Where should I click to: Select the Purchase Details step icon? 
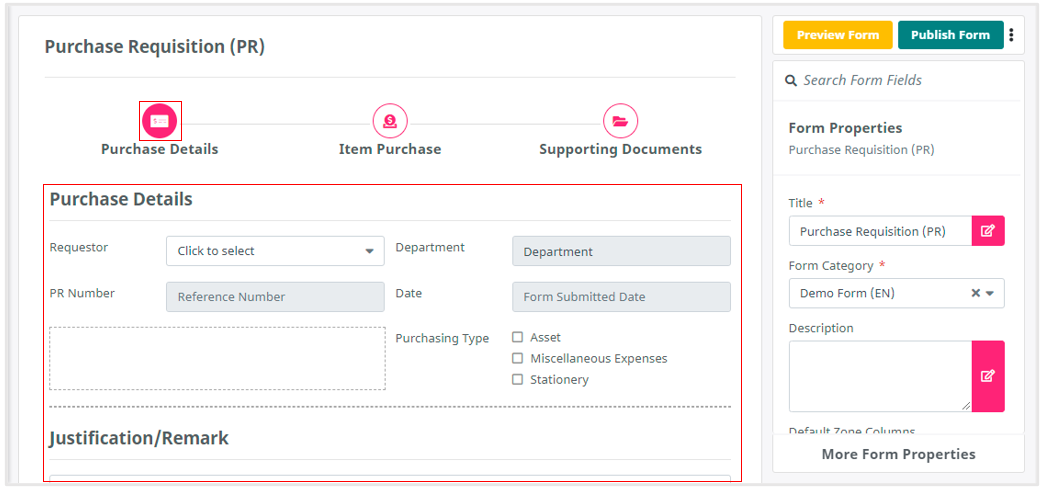(x=160, y=121)
